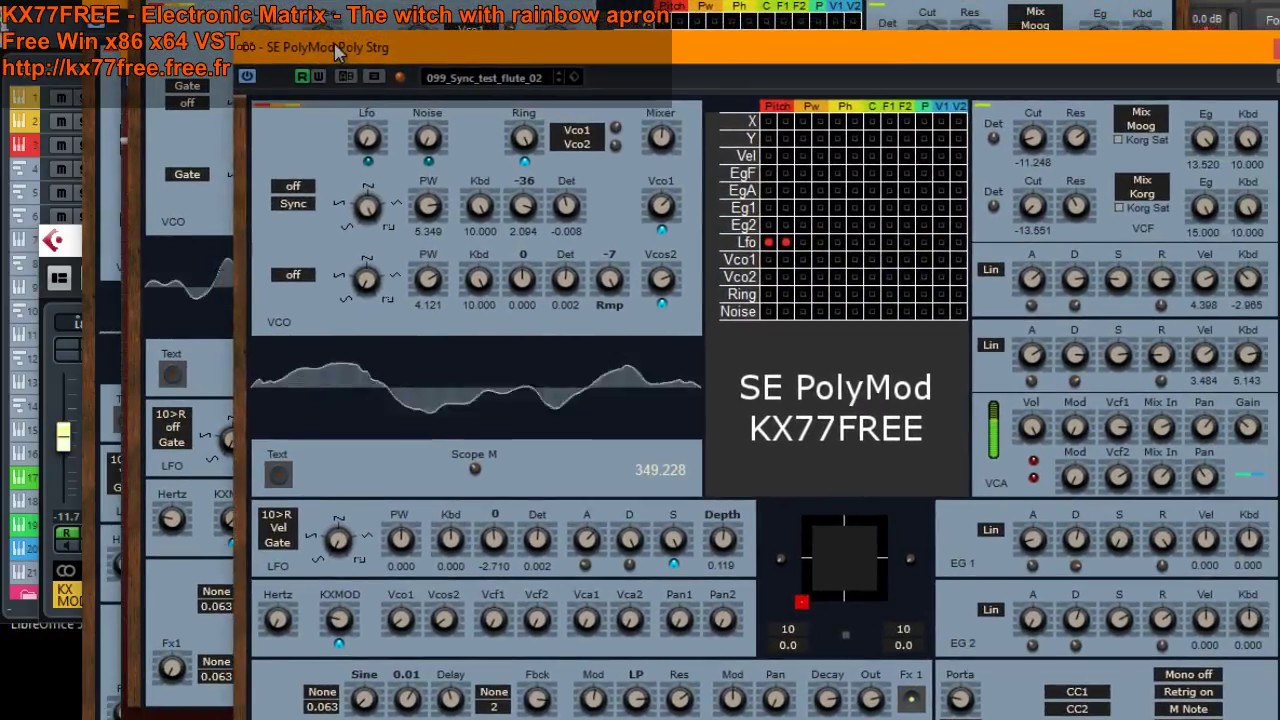The width and height of the screenshot is (1280, 720).
Task: Mute Cubase track 1 with its m button
Action: click(x=61, y=98)
